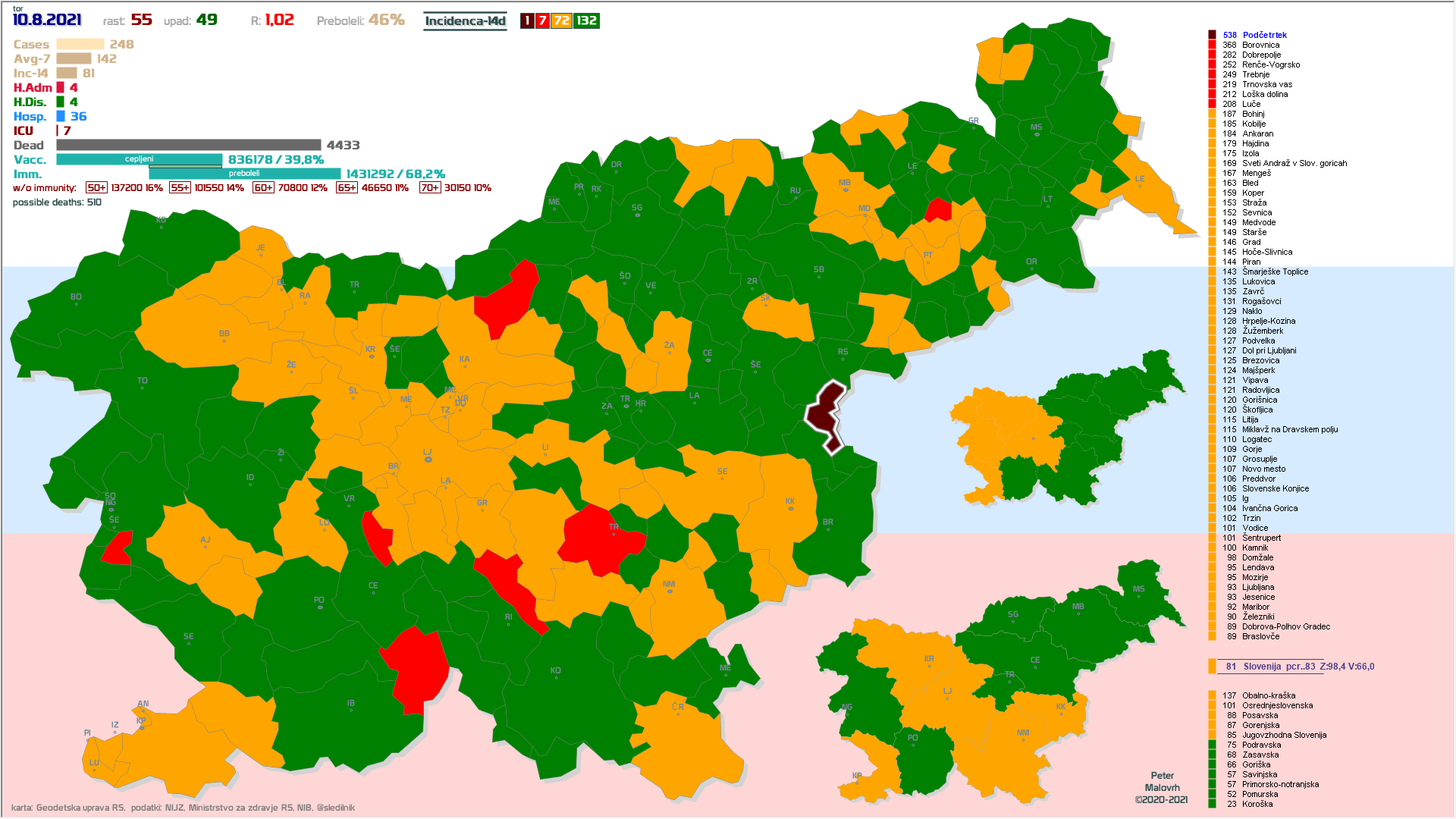Click the gray Dead count bar
The height and width of the screenshot is (819, 1456).
pos(188,145)
